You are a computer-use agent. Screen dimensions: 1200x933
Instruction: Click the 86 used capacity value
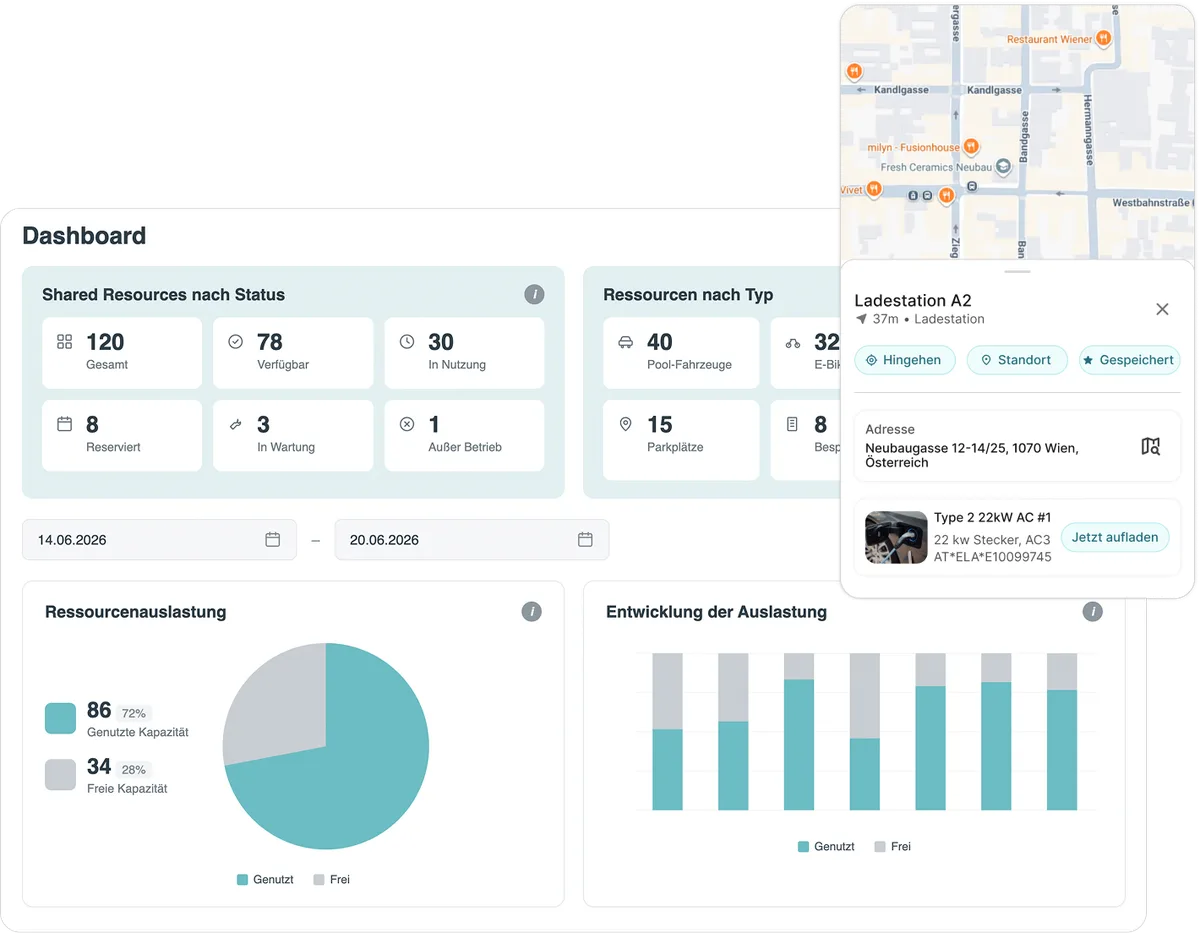point(99,710)
